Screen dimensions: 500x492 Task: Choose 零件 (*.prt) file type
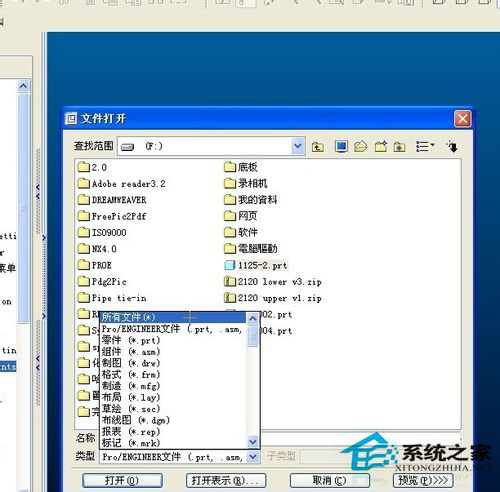[173, 341]
